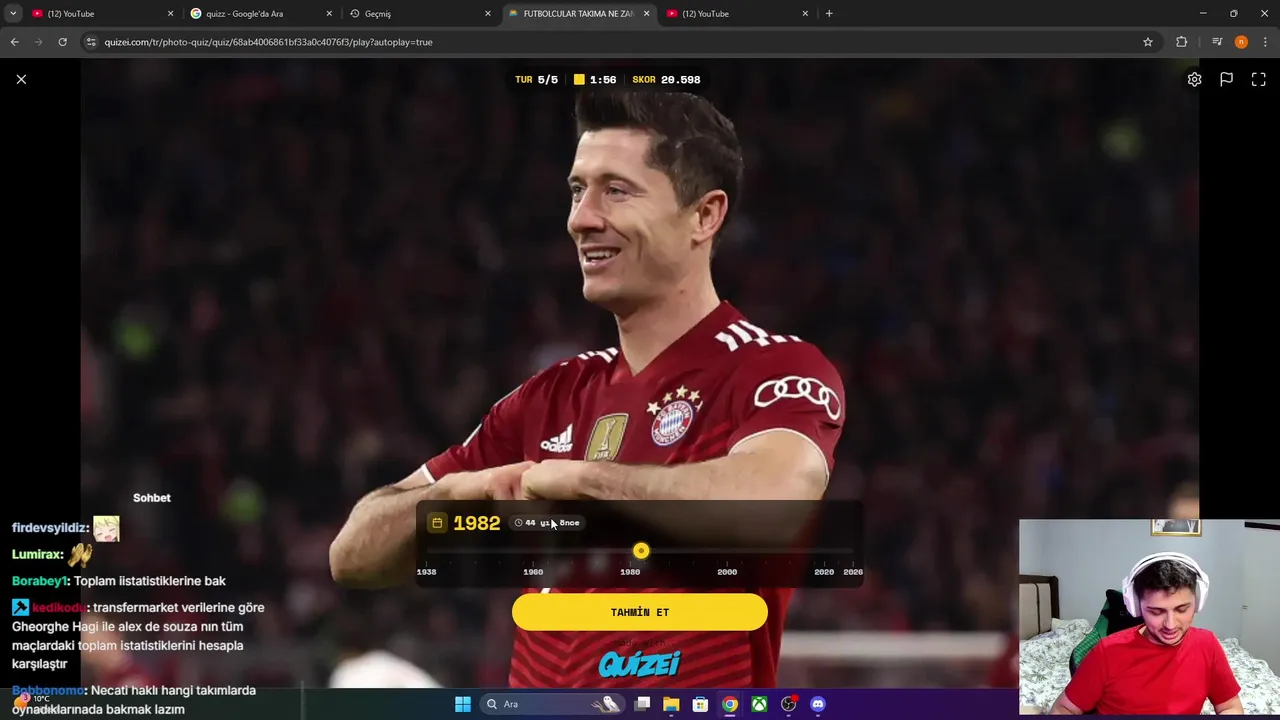Viewport: 1280px width, 720px height.
Task: Click the 1982 year value field
Action: point(476,523)
